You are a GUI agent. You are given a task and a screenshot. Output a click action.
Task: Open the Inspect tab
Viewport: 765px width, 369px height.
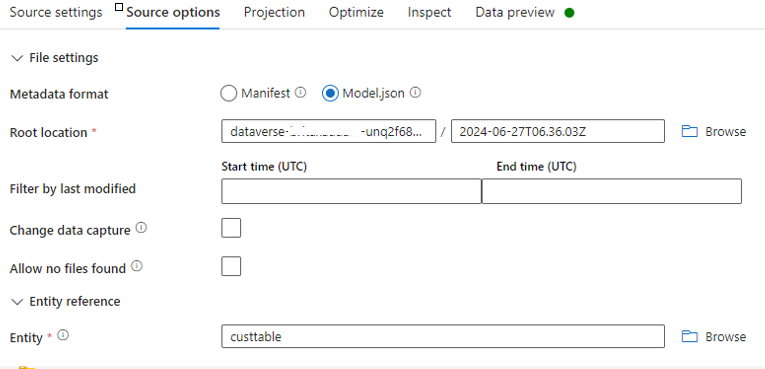pyautogui.click(x=429, y=13)
